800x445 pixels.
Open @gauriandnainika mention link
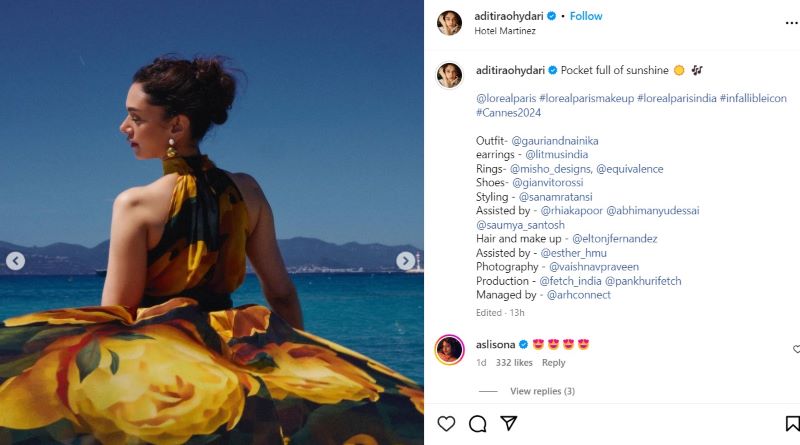point(560,141)
